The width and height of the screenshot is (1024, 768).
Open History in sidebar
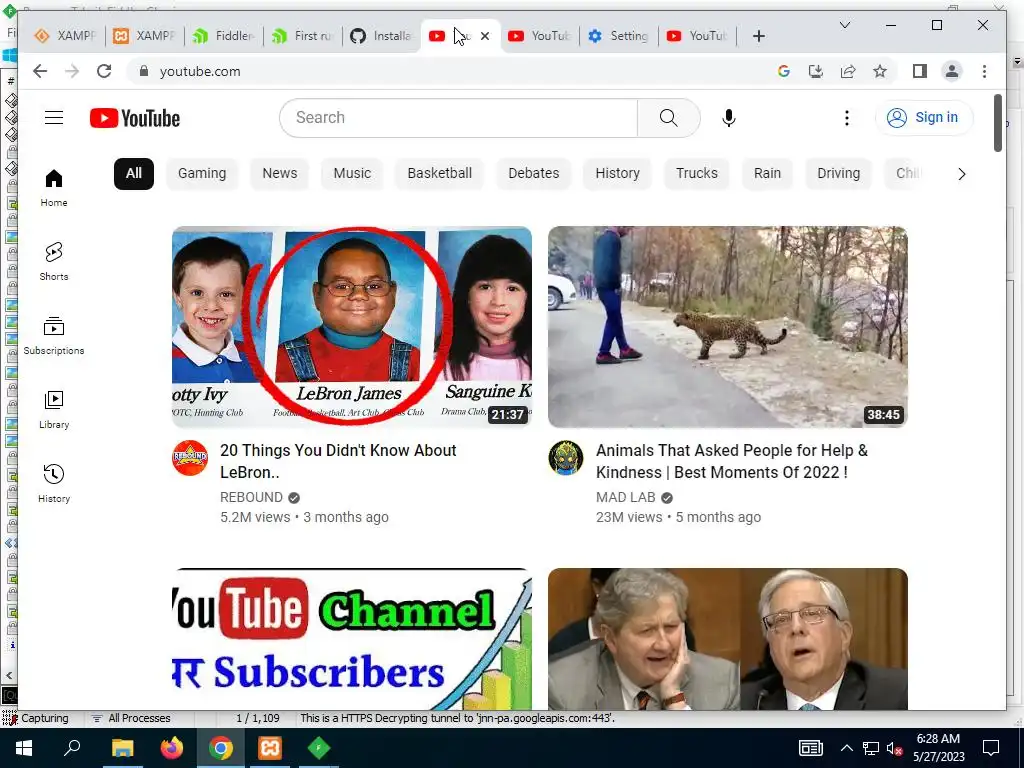click(54, 483)
